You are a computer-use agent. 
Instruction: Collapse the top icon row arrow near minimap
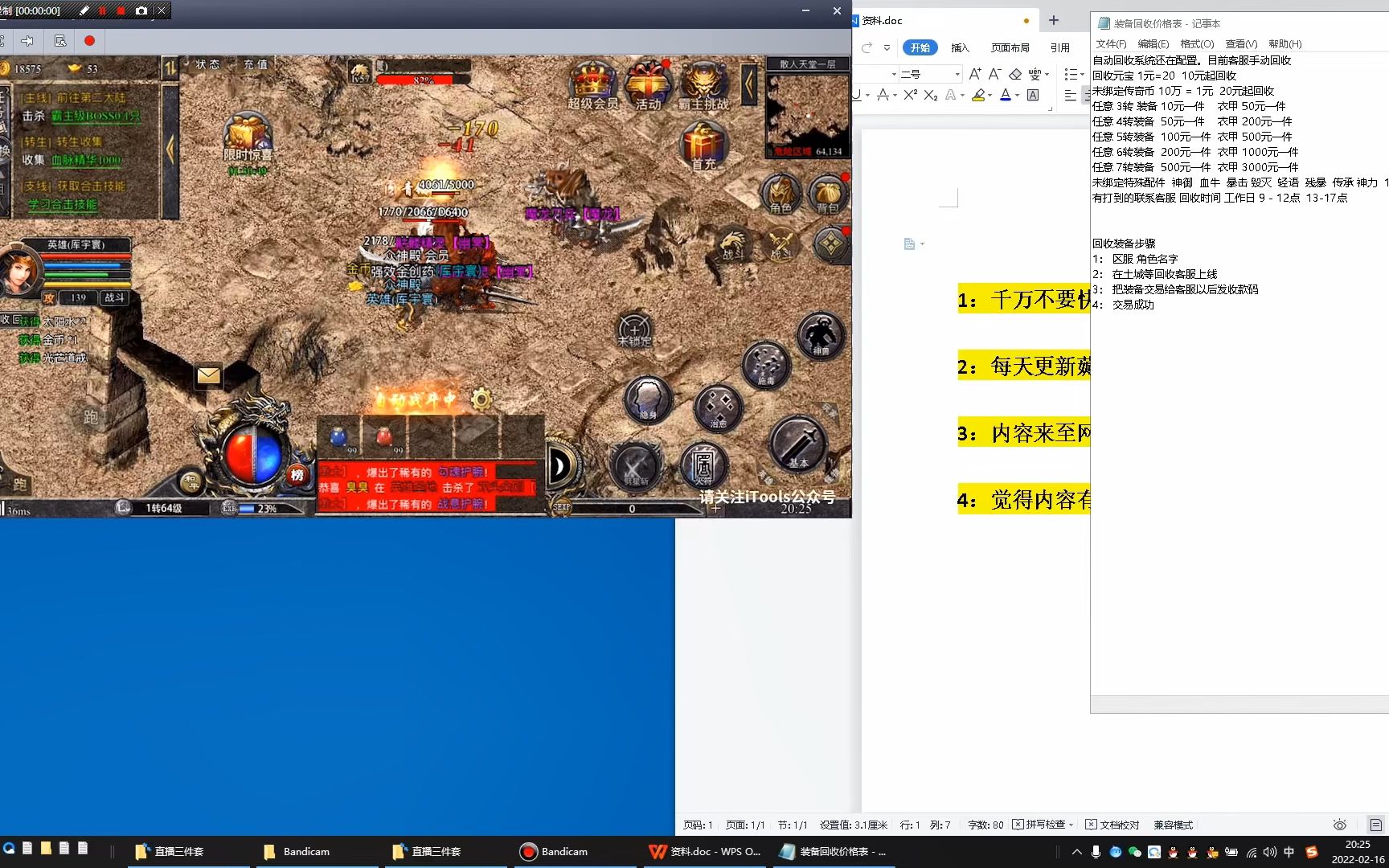pyautogui.click(x=749, y=83)
